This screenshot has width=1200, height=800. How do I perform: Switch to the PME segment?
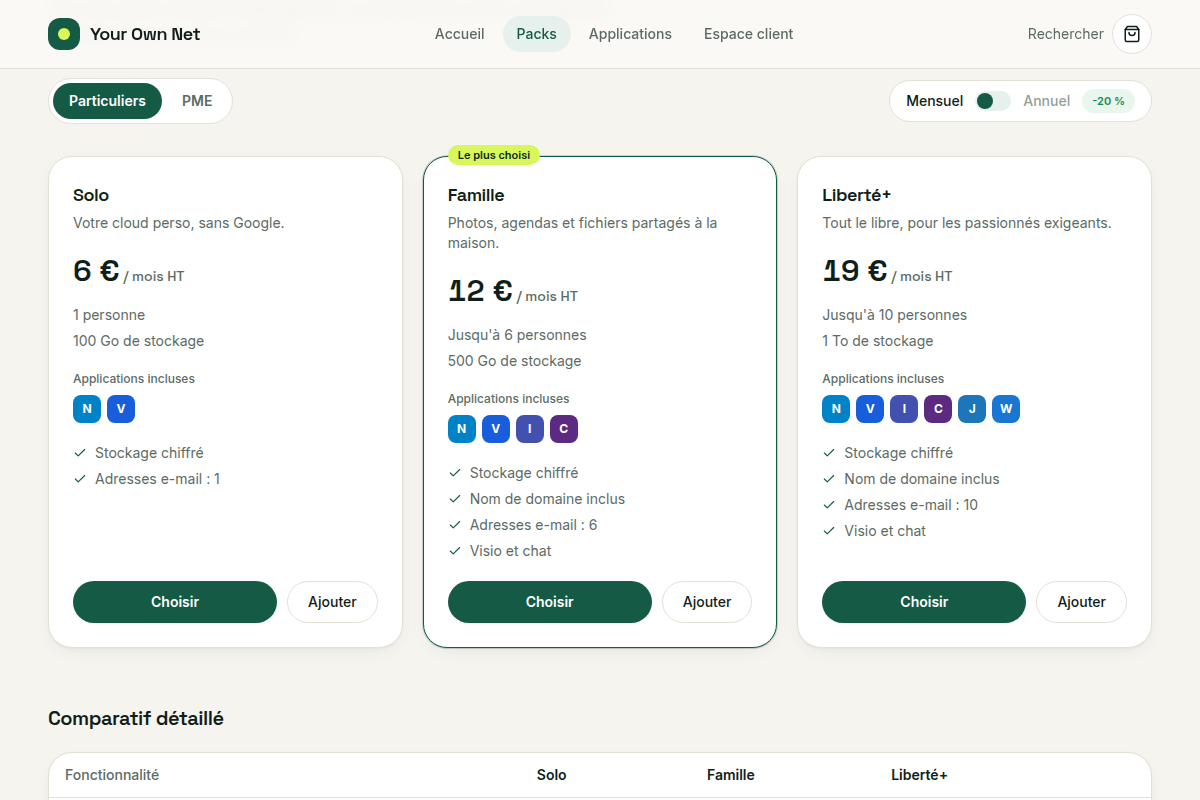(x=197, y=101)
